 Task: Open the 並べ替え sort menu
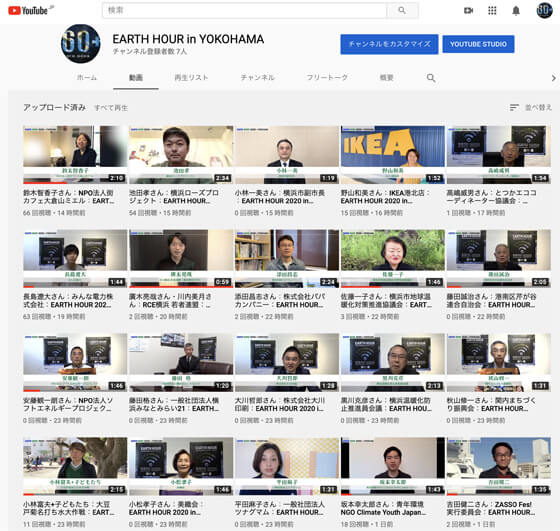530,107
